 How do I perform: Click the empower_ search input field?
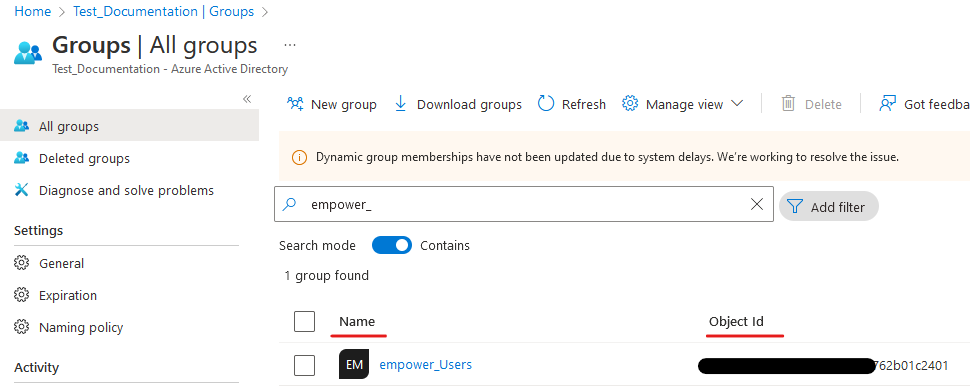click(x=523, y=204)
